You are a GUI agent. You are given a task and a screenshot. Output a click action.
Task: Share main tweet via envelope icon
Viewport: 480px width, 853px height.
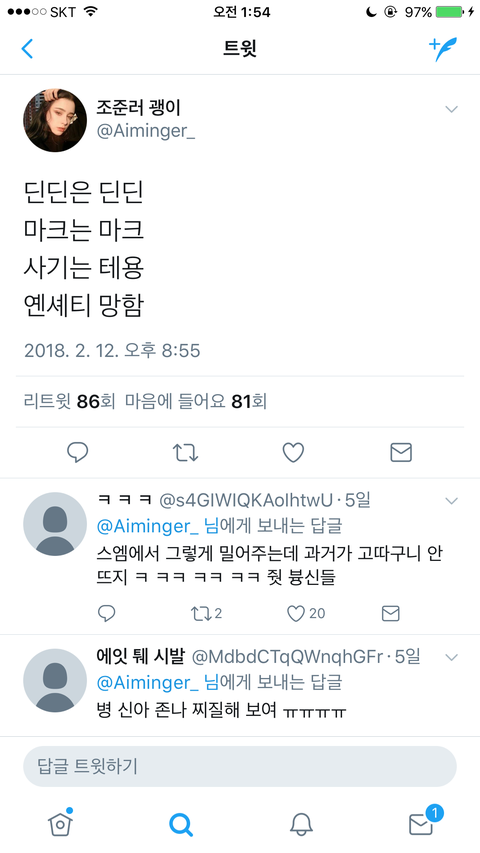(401, 452)
